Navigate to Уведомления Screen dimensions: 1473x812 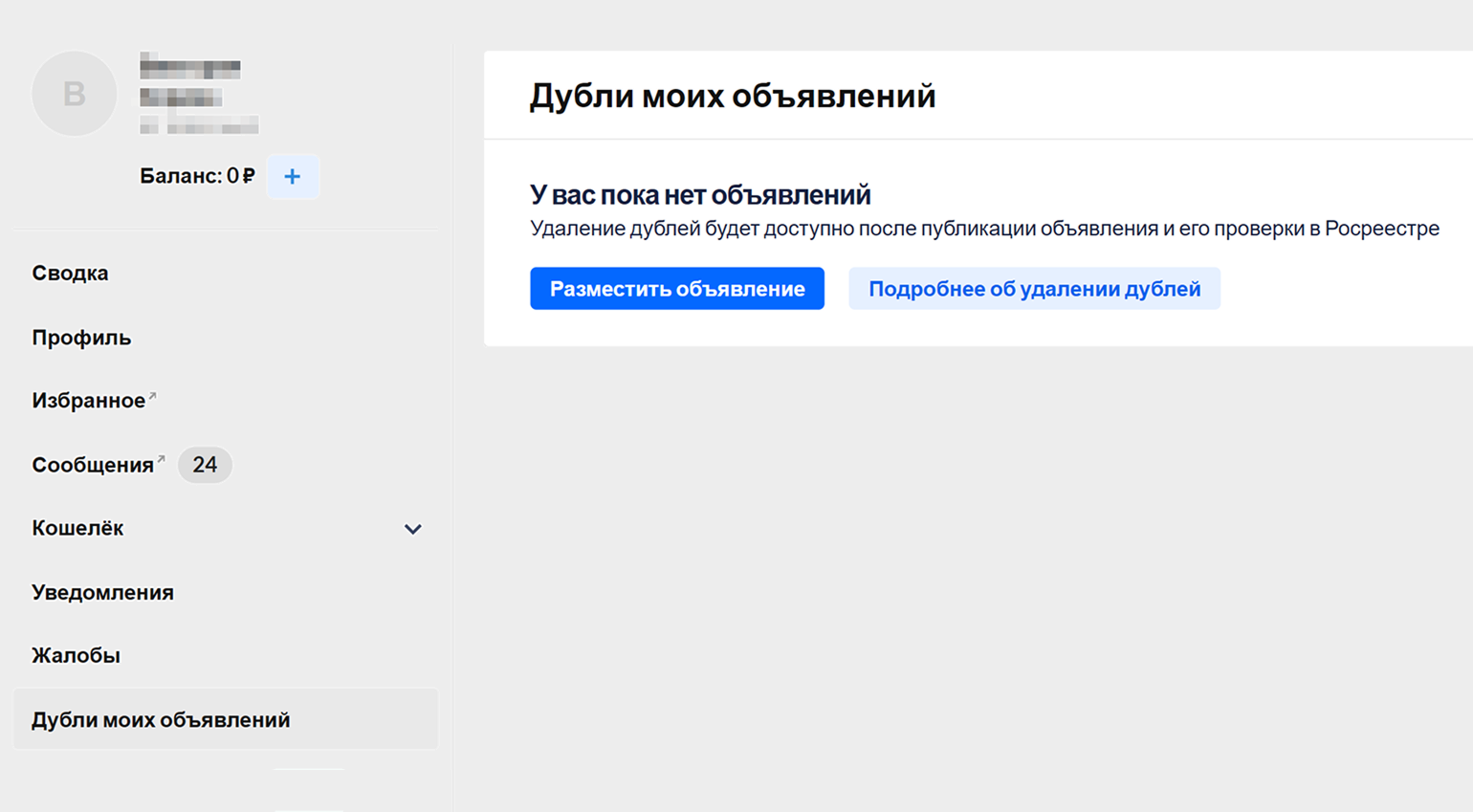coord(102,593)
